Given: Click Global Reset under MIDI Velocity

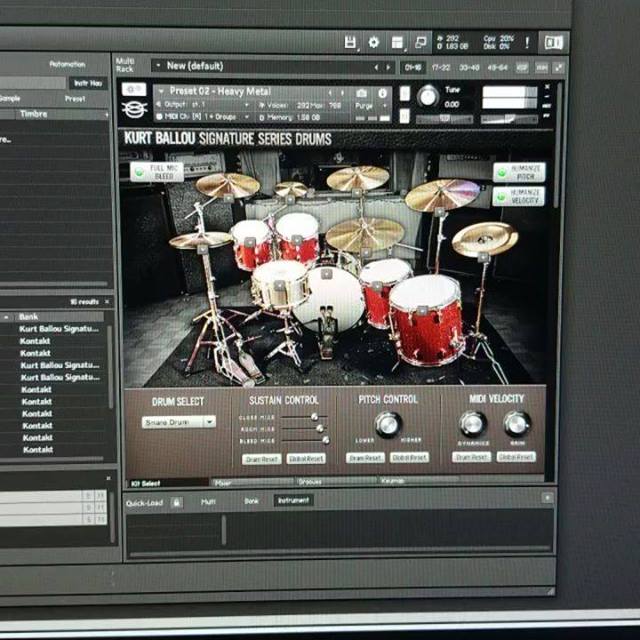Looking at the screenshot, I should [x=516, y=457].
